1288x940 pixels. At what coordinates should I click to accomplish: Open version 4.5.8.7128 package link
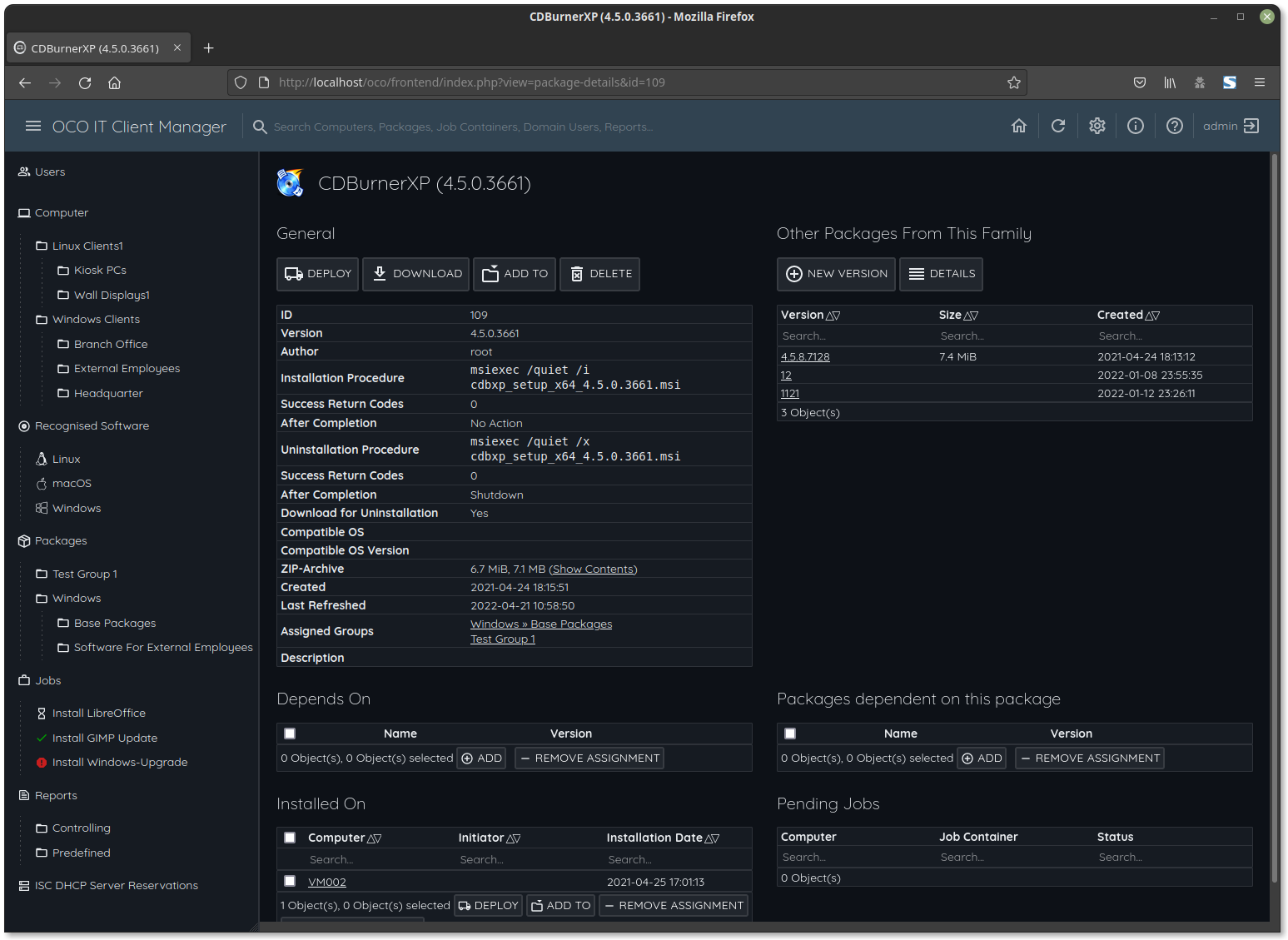coord(805,356)
